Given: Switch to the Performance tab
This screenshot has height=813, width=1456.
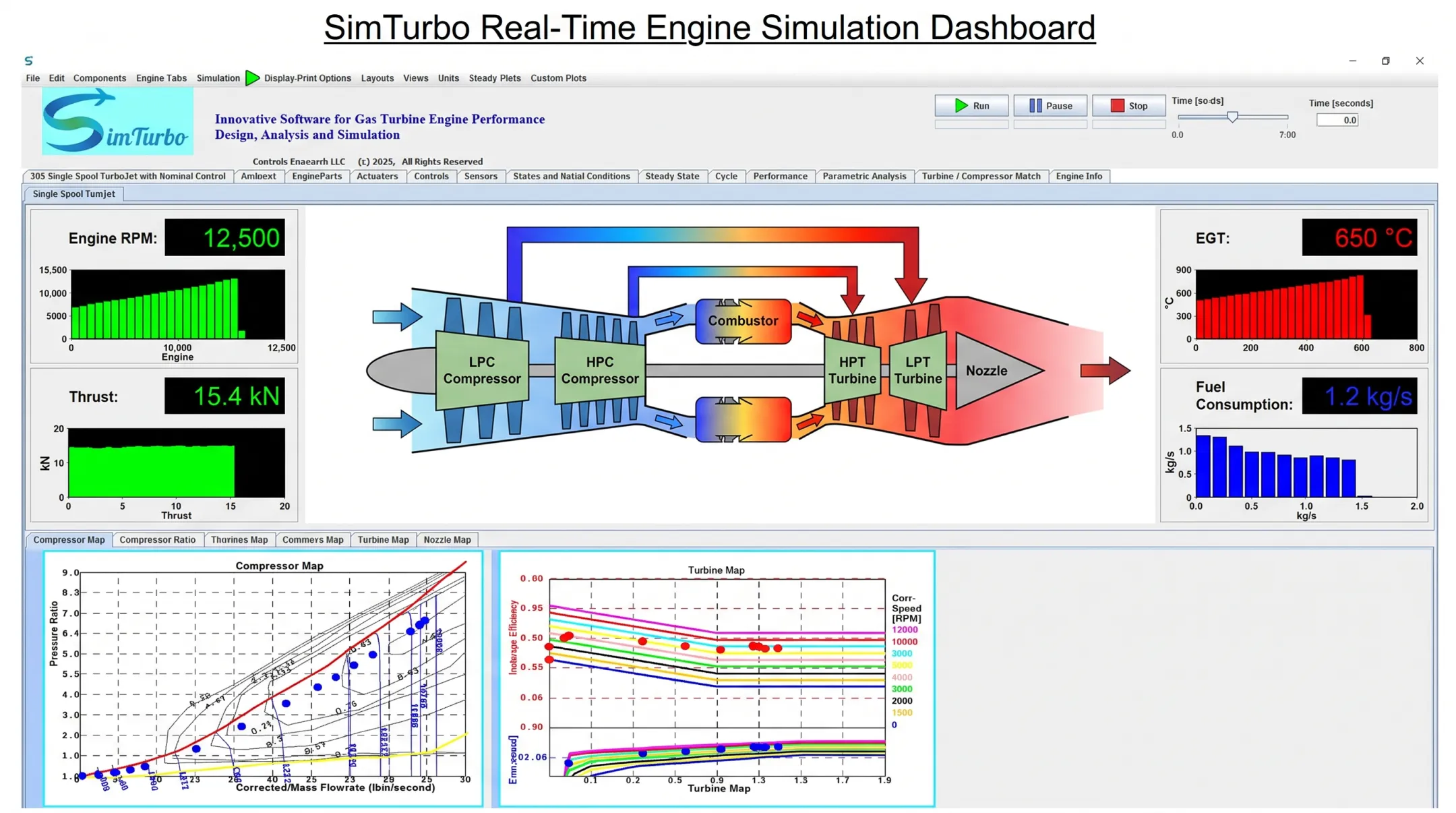Looking at the screenshot, I should pos(780,177).
